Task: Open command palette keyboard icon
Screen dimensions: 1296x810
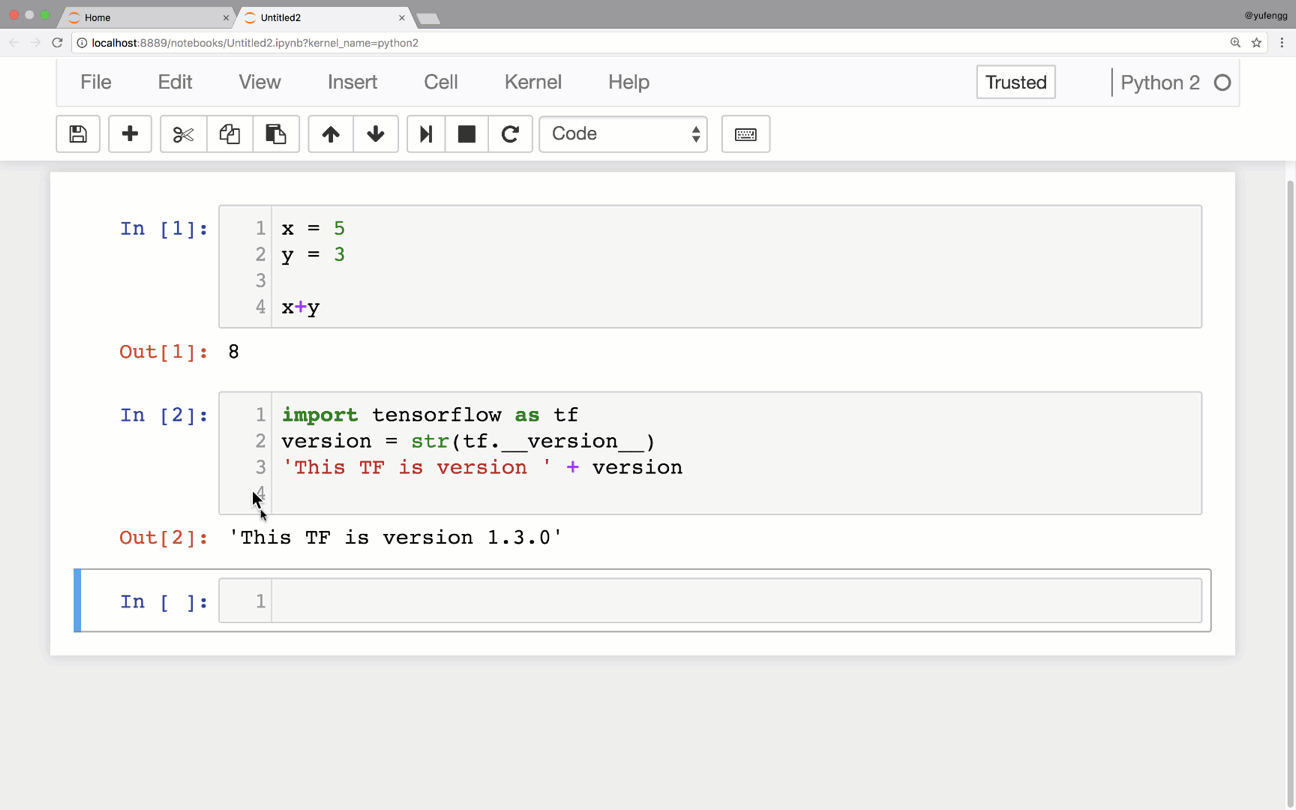Action: (746, 134)
